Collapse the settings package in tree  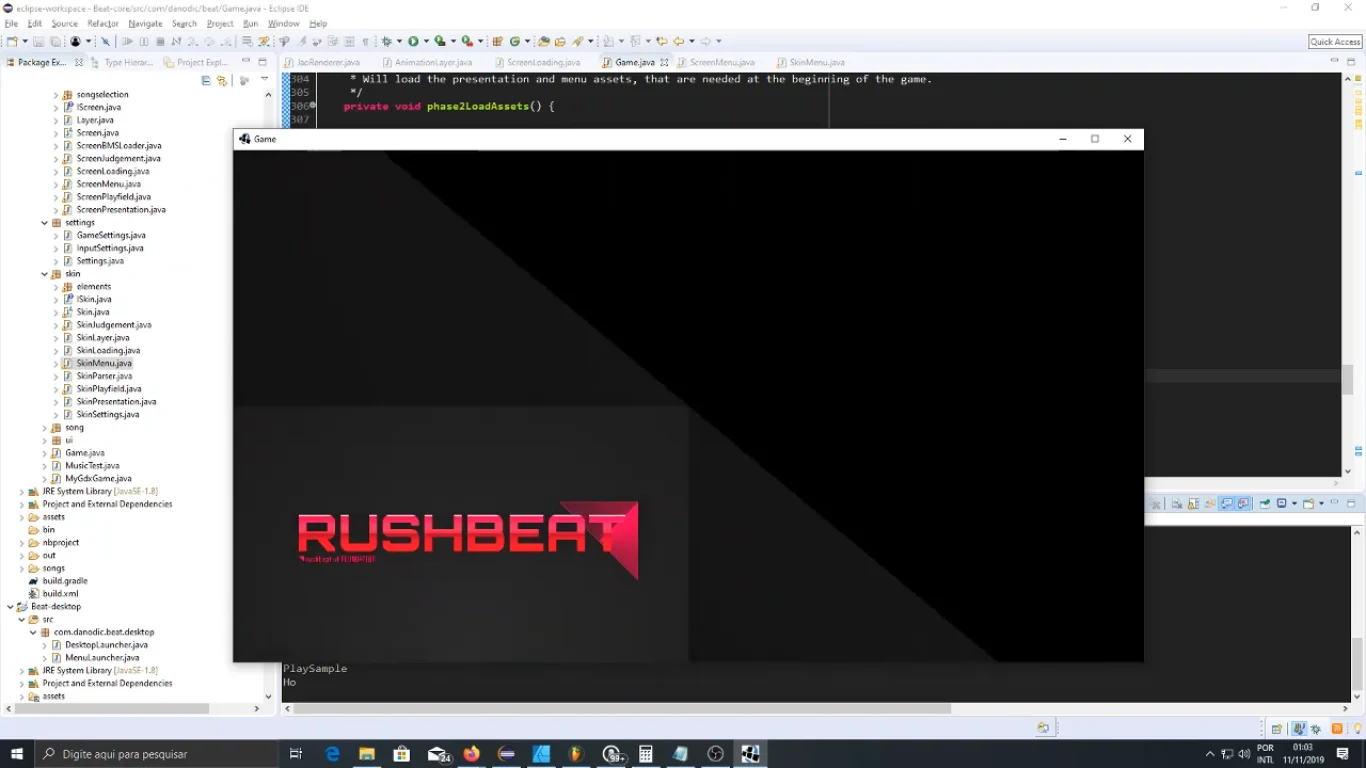click(44, 223)
